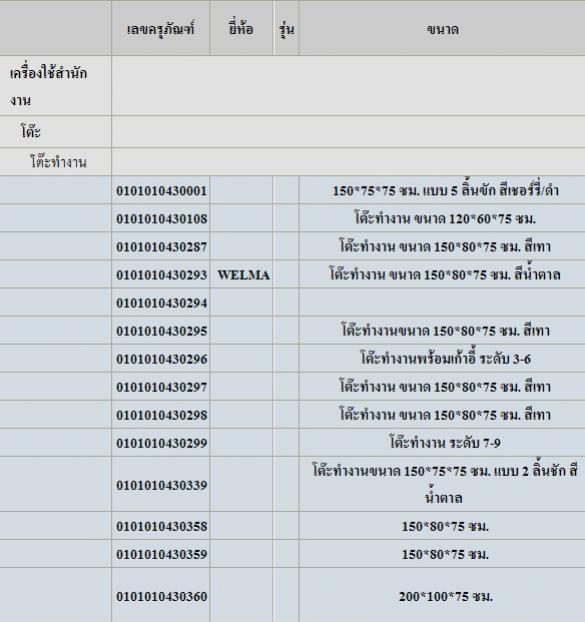Click asset number 0101010430360

point(161,596)
